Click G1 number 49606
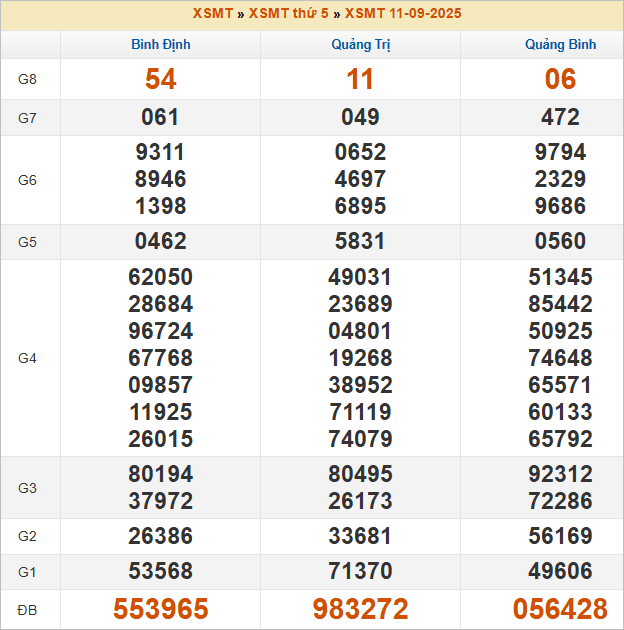Screen dimensions: 624x630 click(561, 571)
